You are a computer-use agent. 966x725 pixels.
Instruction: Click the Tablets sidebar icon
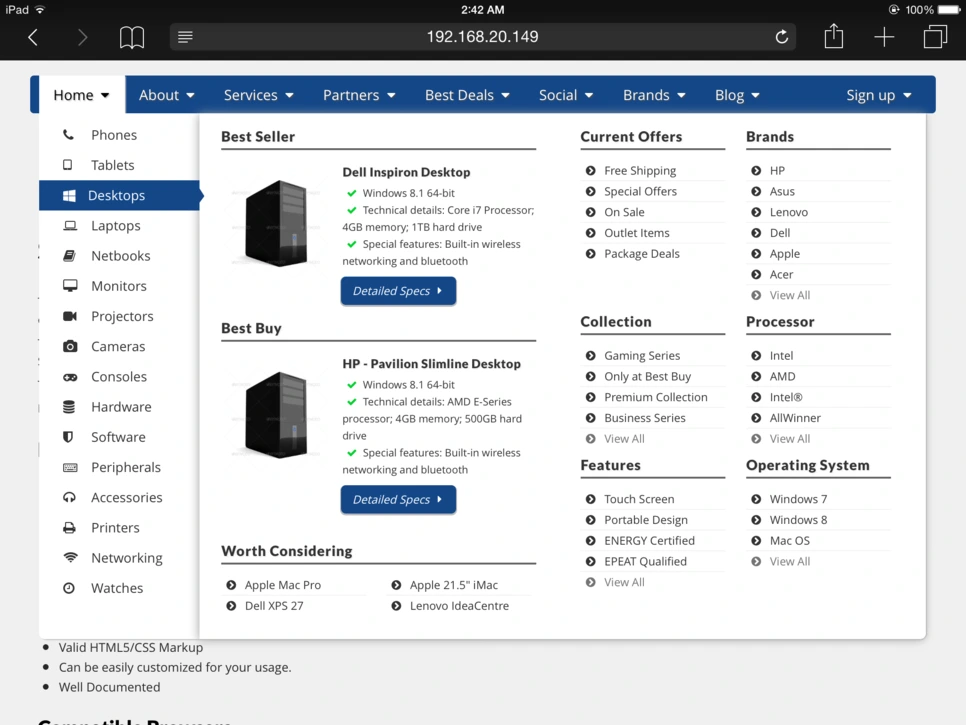68,164
